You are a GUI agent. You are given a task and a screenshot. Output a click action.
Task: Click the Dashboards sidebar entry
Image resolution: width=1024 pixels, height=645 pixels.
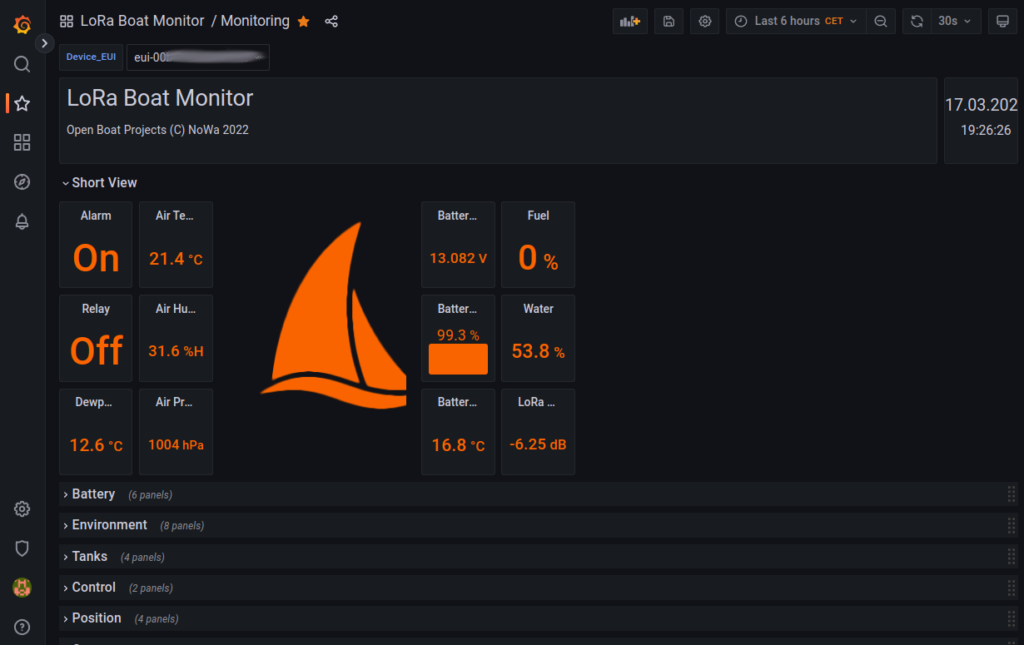(x=21, y=142)
